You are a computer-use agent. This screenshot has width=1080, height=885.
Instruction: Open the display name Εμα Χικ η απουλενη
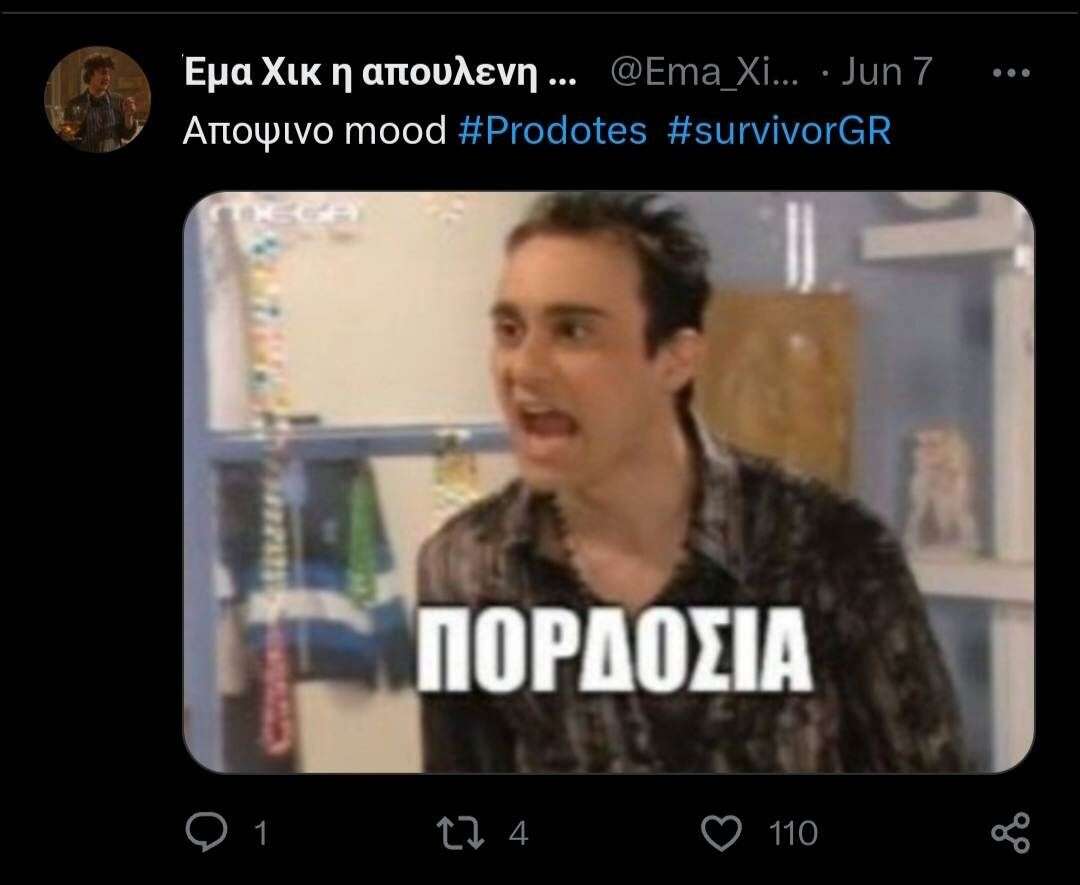click(x=380, y=72)
